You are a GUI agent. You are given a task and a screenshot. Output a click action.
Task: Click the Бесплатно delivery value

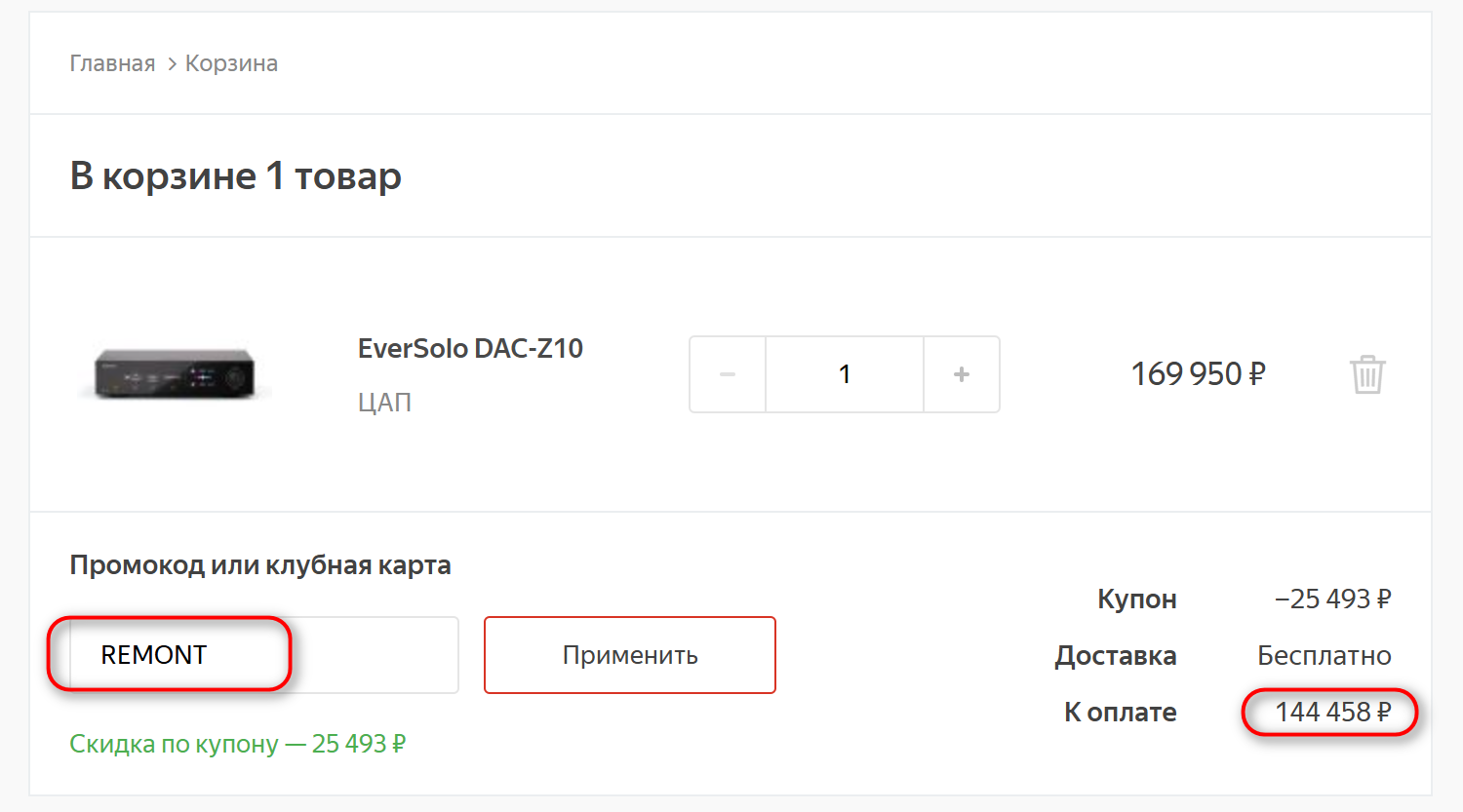click(1324, 655)
